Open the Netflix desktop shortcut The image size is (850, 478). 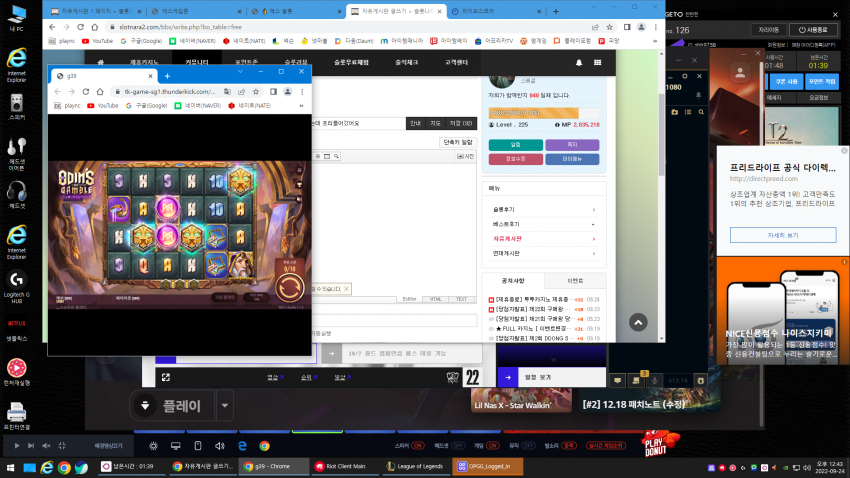click(17, 330)
